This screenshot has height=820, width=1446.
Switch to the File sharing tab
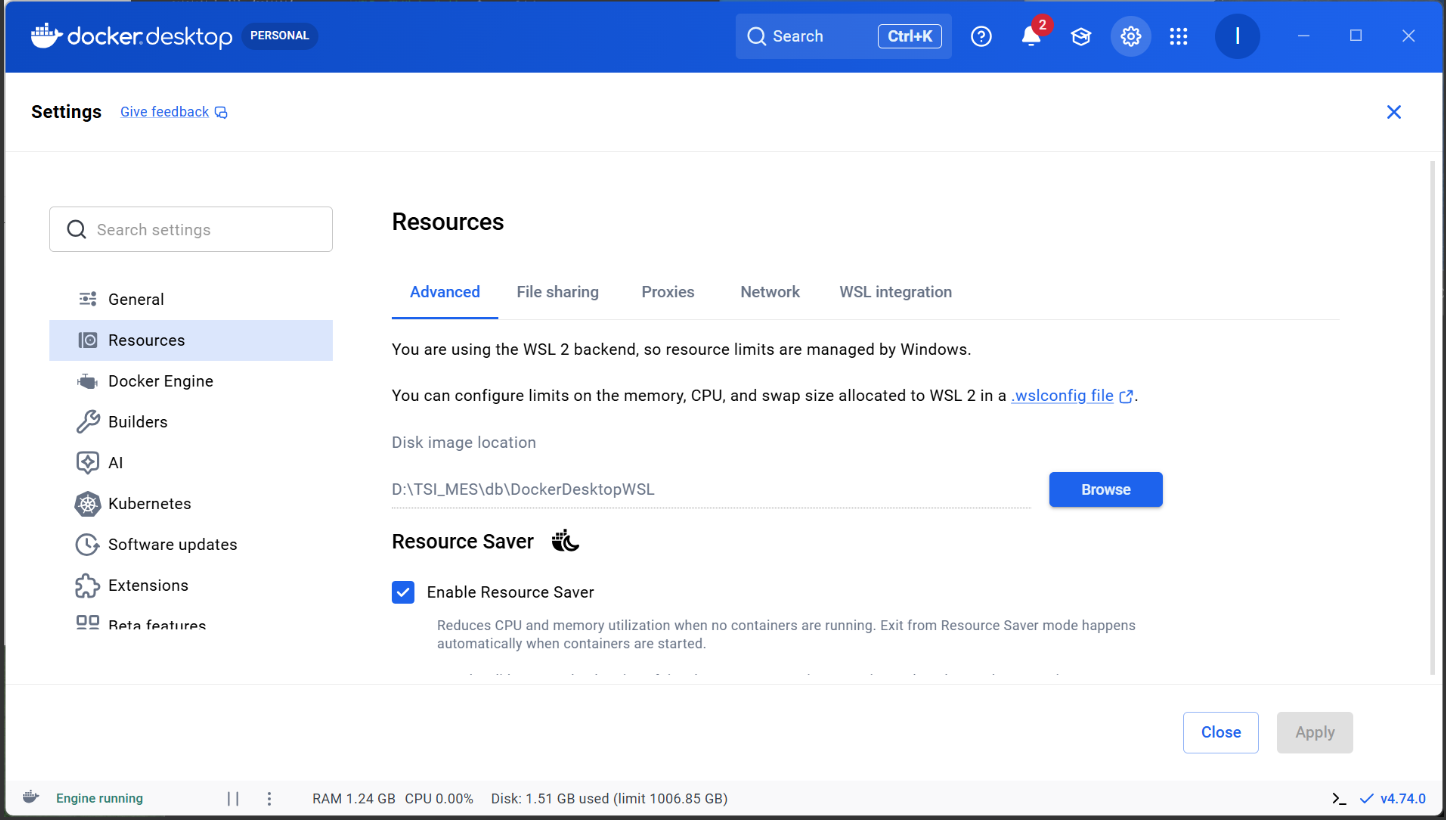coord(558,292)
